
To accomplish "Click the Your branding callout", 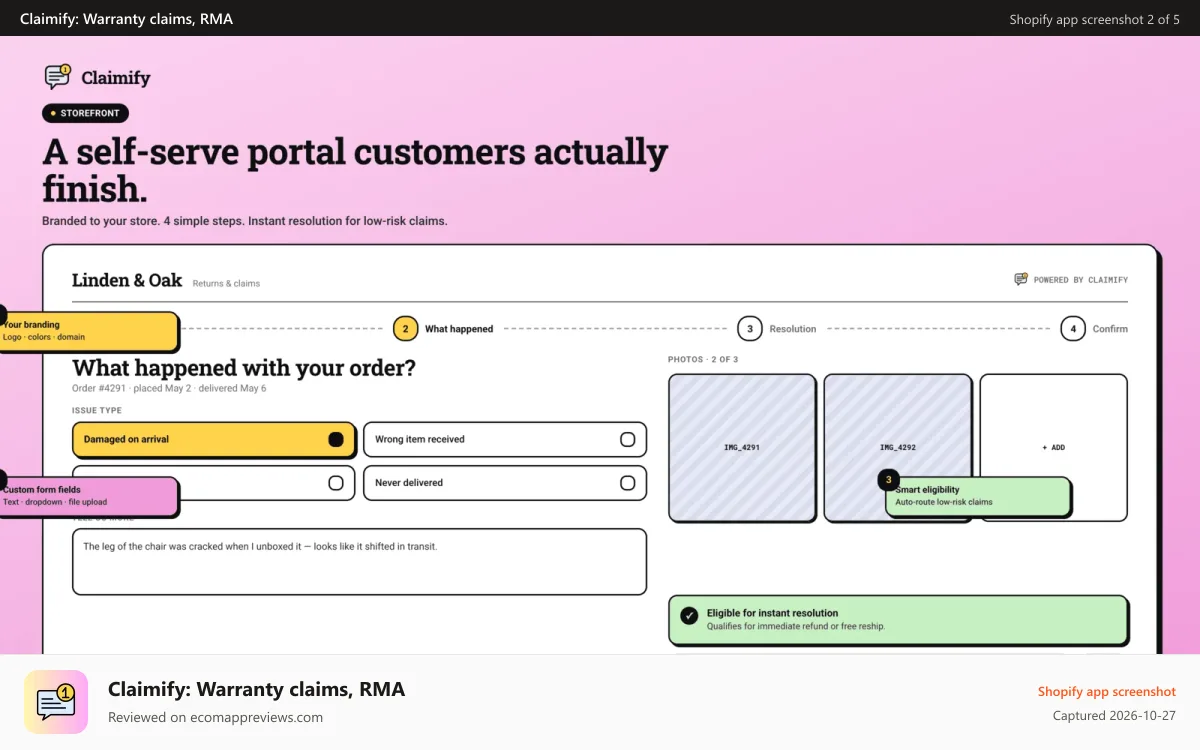I will point(89,331).
